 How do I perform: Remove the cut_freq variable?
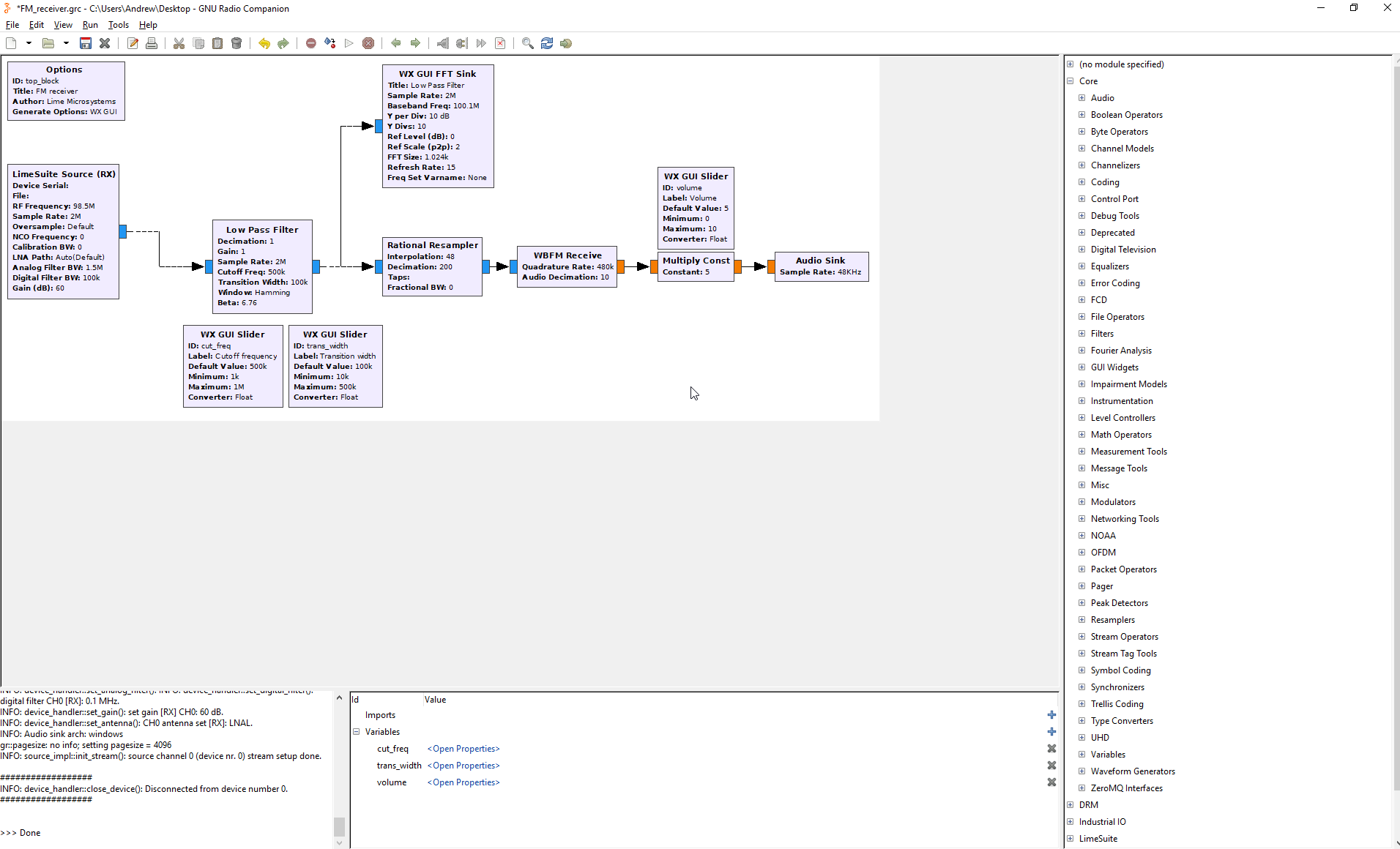coord(1051,749)
